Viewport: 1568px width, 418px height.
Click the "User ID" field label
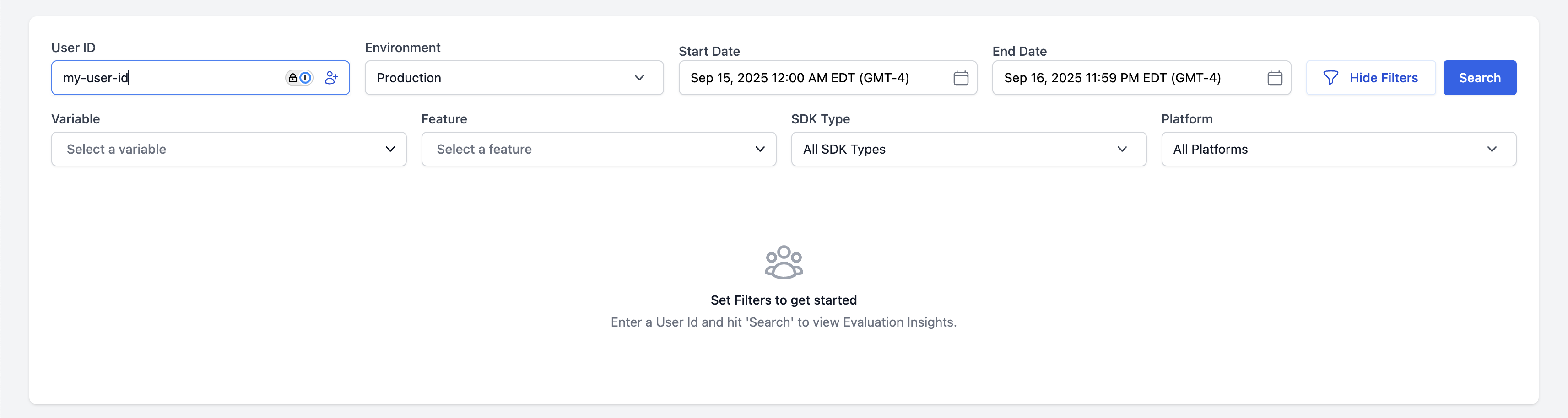click(73, 48)
